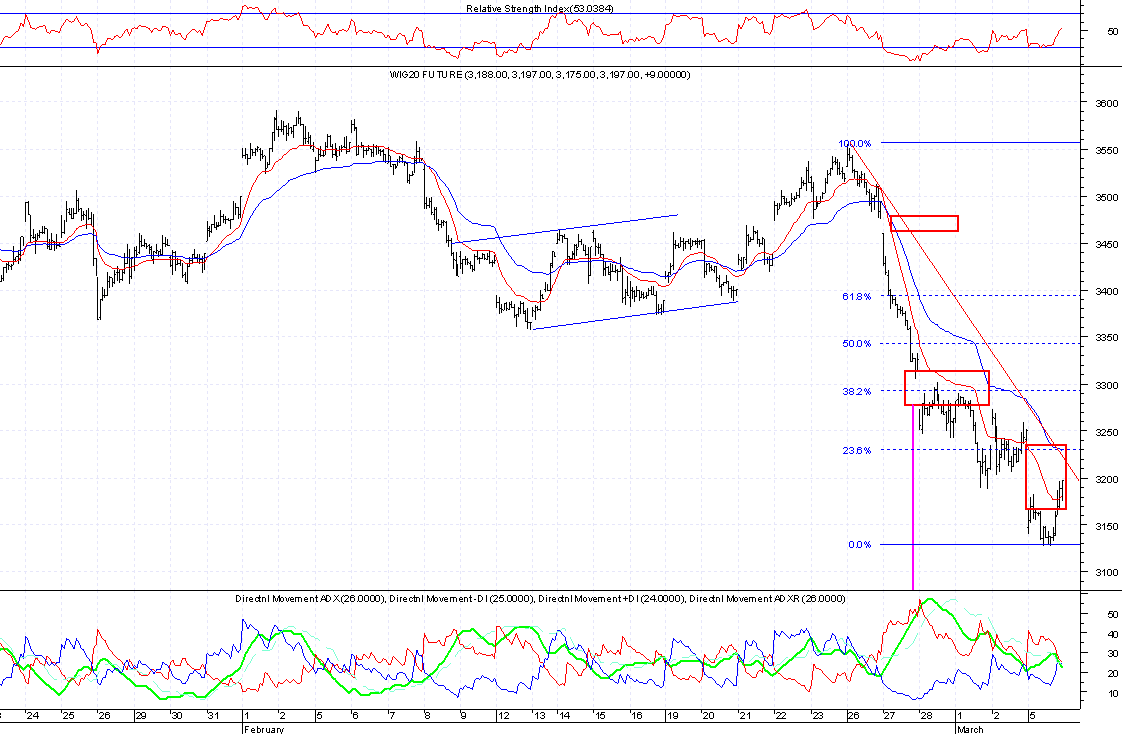Click the lower blue channel trendline
This screenshot has width=1122, height=734.
tap(633, 315)
